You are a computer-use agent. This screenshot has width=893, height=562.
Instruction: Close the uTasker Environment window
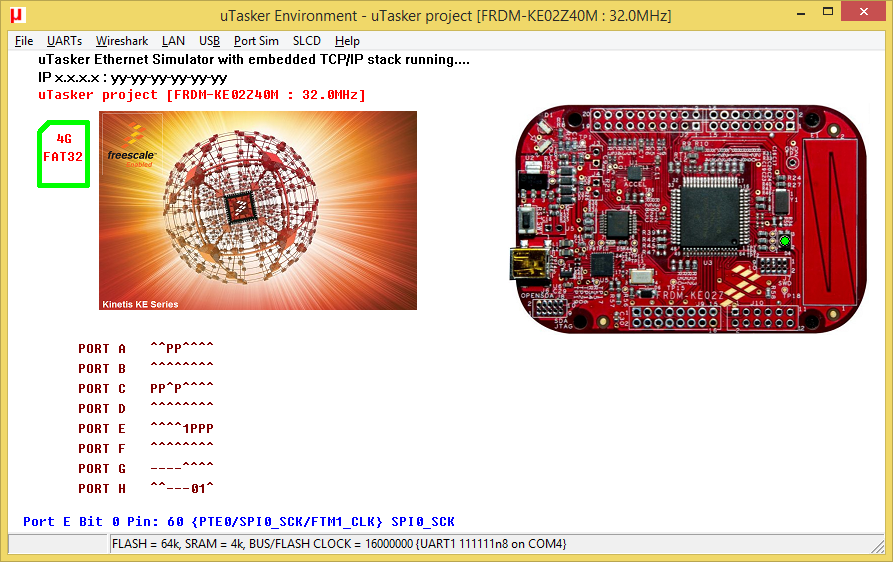tap(863, 12)
